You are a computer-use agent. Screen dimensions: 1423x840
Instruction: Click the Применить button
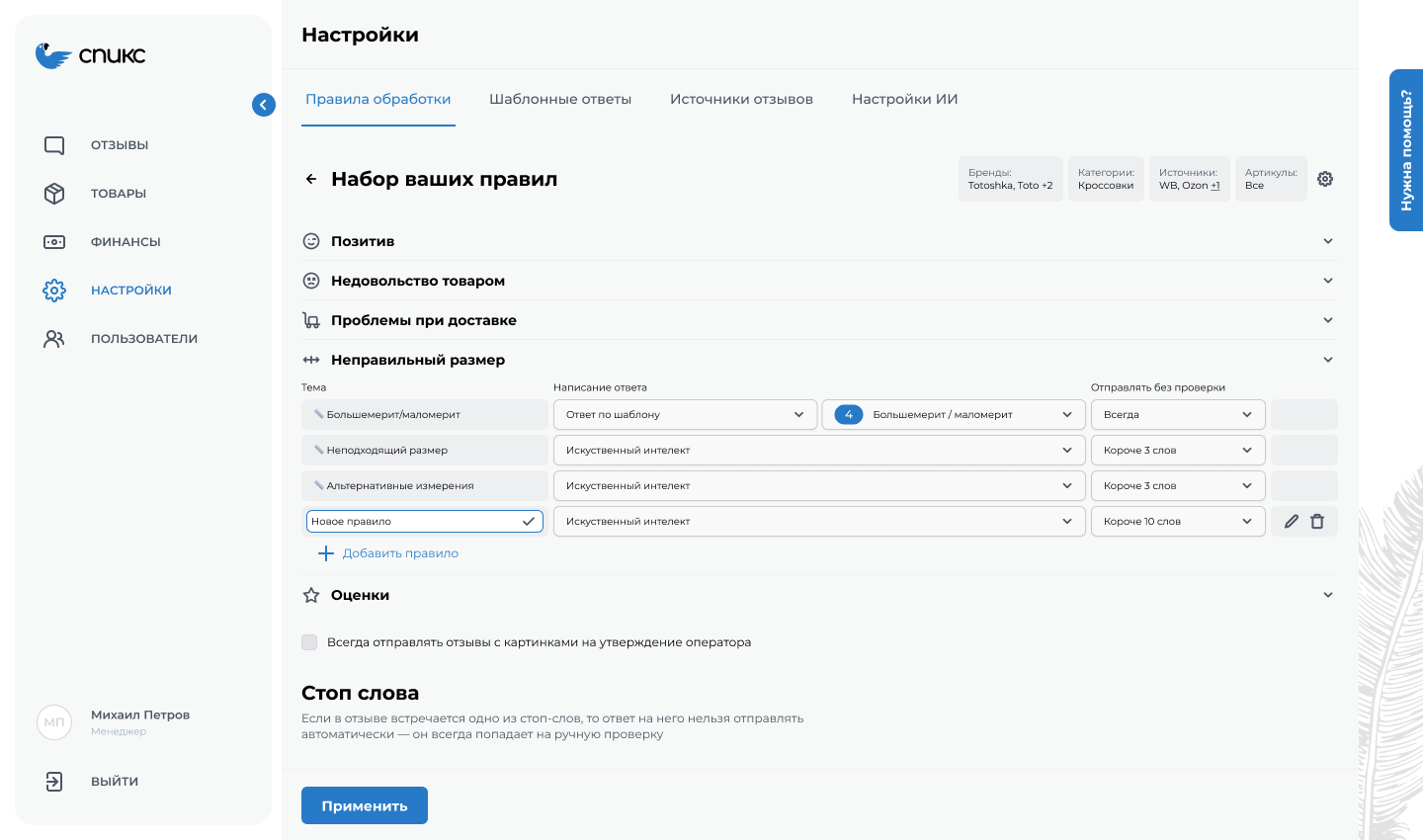coord(364,804)
